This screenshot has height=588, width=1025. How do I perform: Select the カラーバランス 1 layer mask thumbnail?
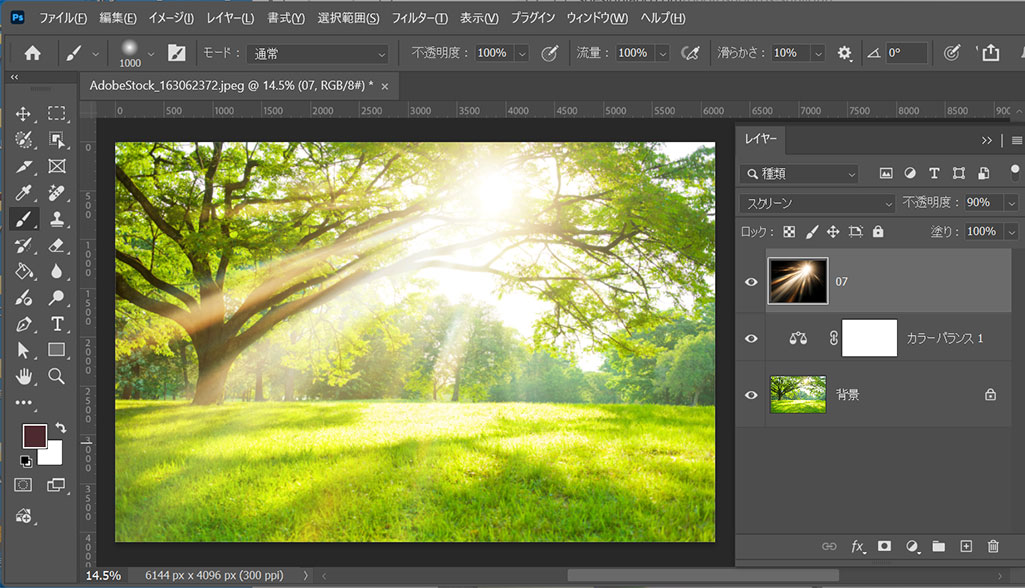coord(869,339)
